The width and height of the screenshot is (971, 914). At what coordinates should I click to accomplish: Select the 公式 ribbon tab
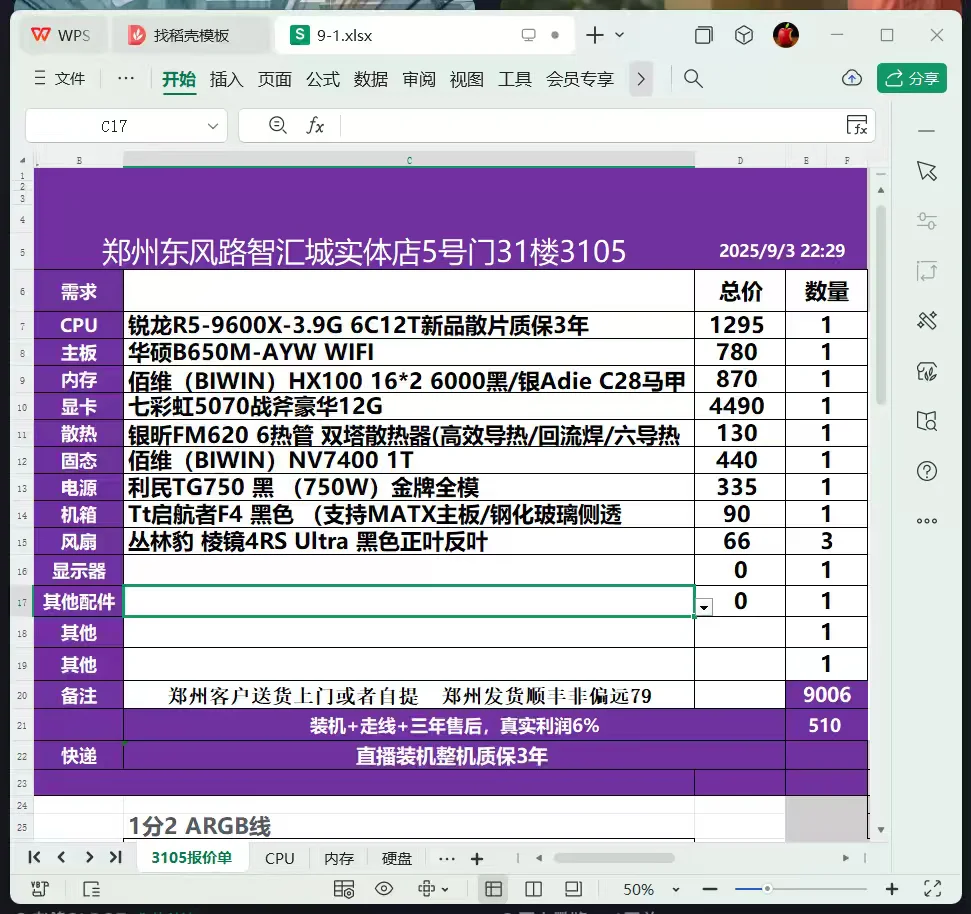[x=323, y=79]
